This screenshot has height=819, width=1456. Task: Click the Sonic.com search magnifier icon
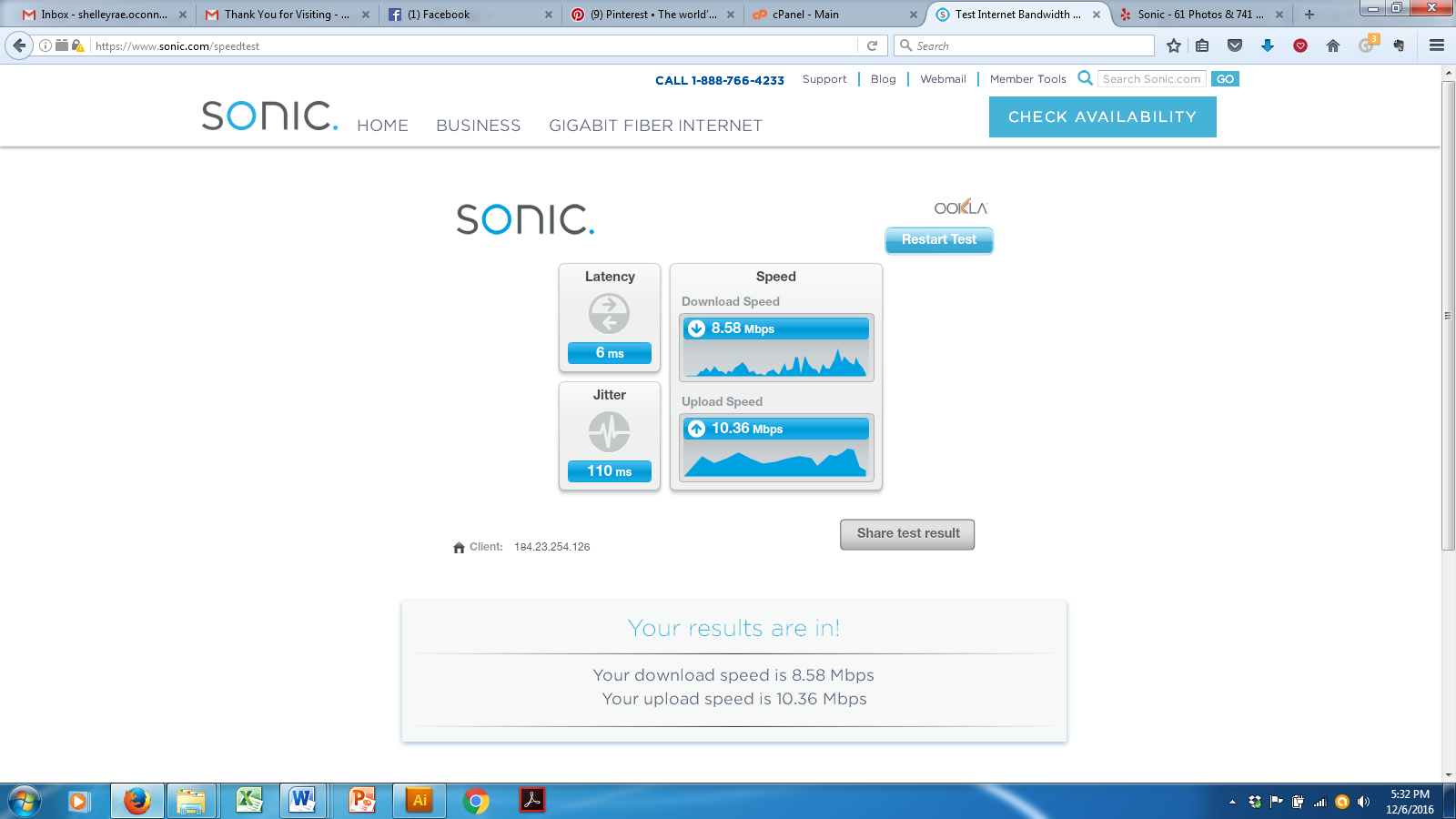(1085, 78)
